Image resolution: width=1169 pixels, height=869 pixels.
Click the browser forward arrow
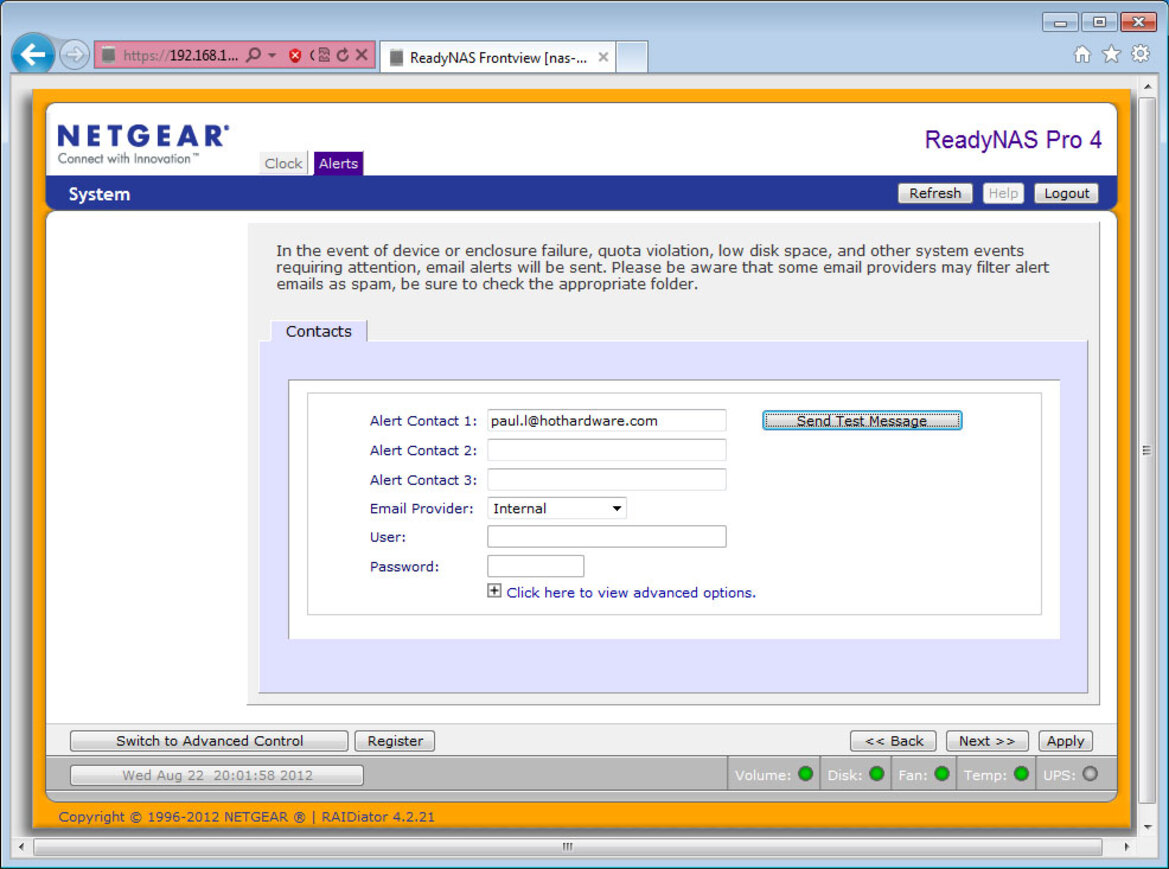click(74, 54)
